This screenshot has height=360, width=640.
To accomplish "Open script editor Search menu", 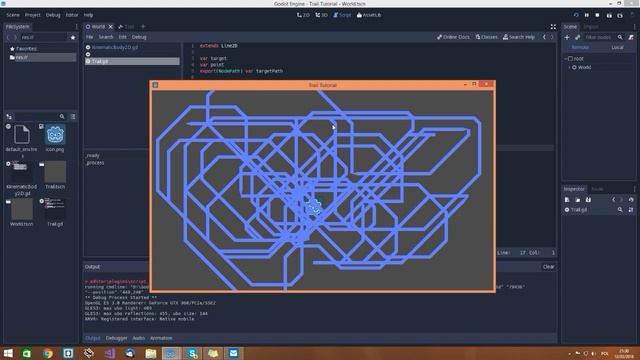I will [106, 37].
